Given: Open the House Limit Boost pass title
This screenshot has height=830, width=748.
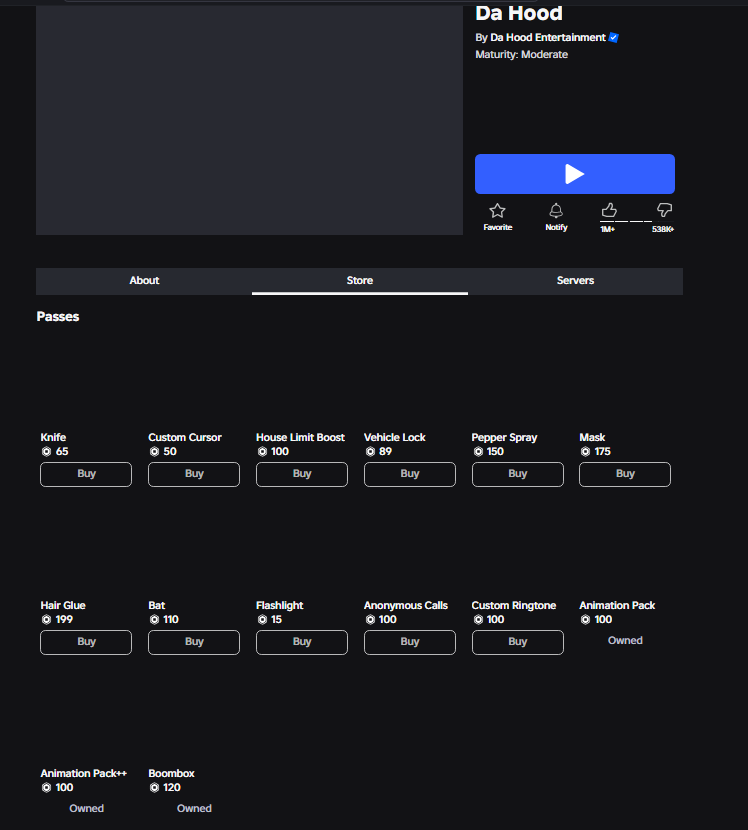Looking at the screenshot, I should click(x=300, y=437).
